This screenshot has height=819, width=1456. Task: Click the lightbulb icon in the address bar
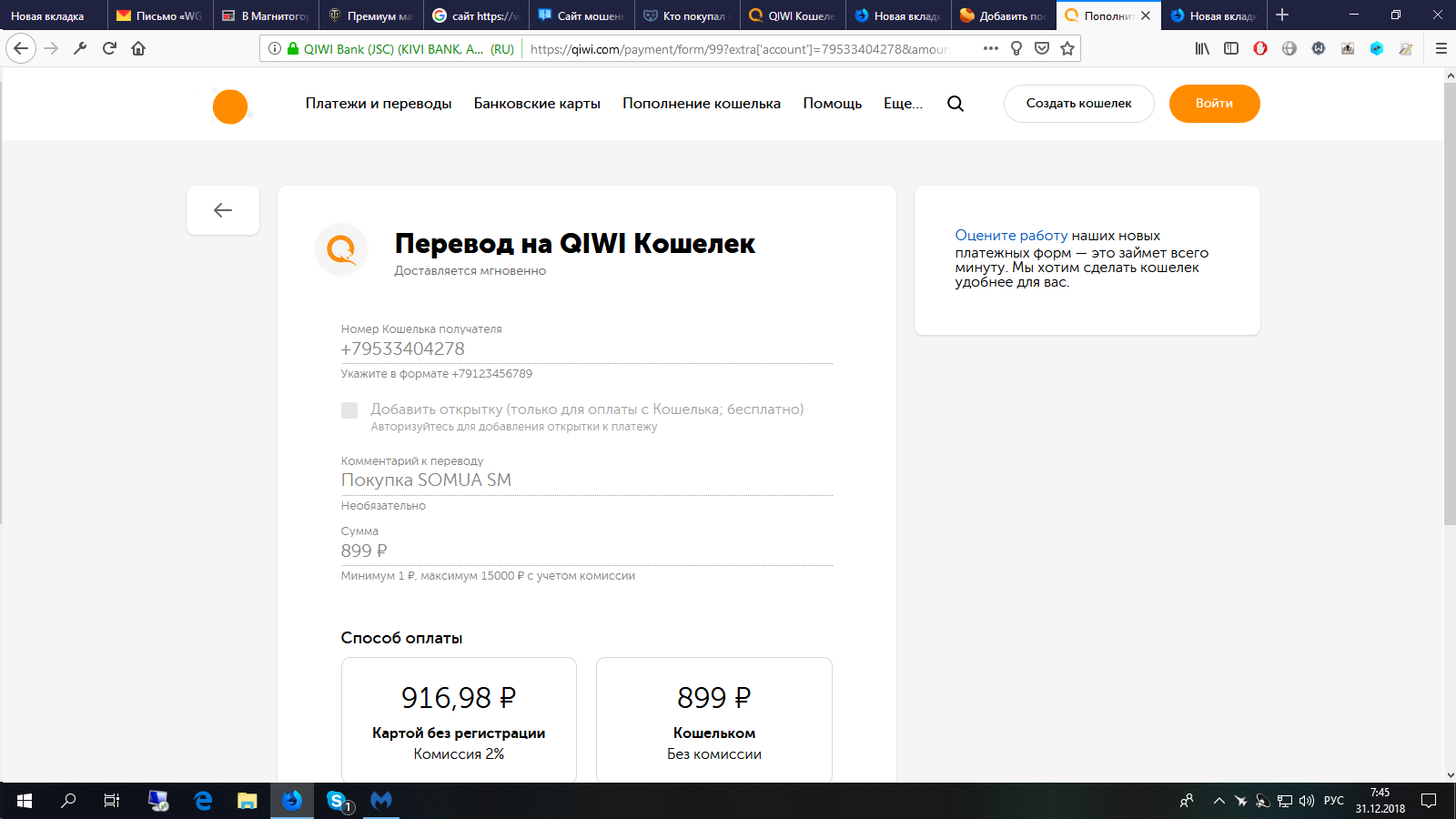pos(1016,48)
